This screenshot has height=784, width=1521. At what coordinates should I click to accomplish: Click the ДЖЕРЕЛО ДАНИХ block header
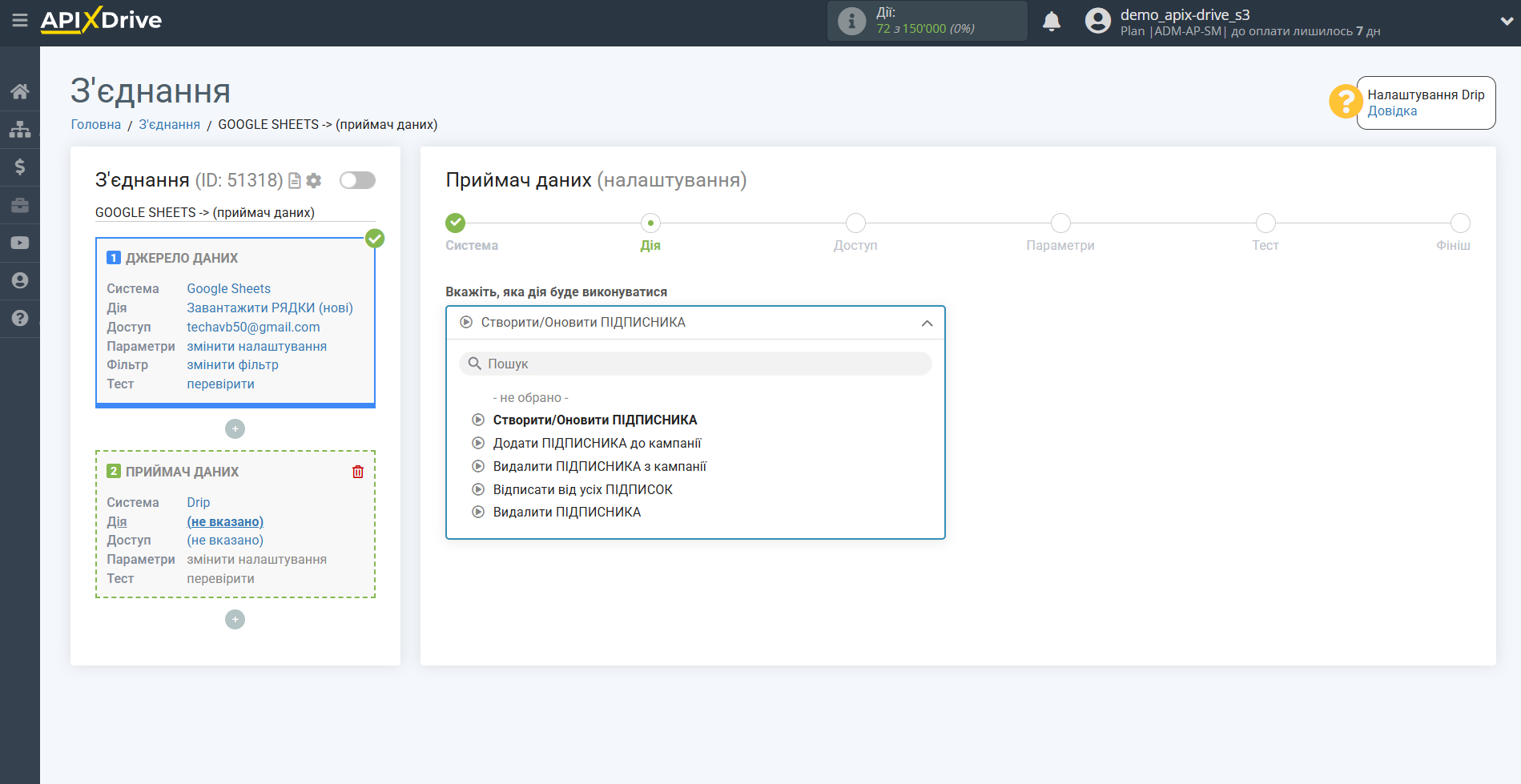[182, 259]
